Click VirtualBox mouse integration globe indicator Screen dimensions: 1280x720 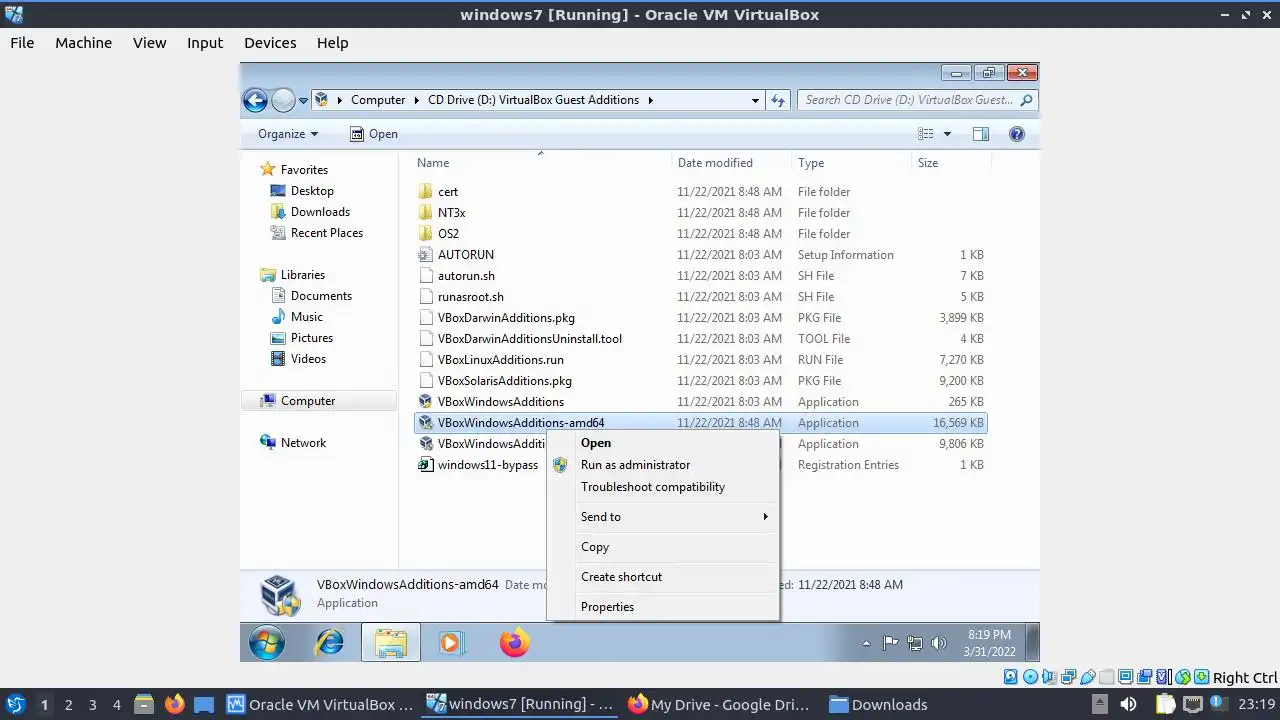coord(1183,677)
